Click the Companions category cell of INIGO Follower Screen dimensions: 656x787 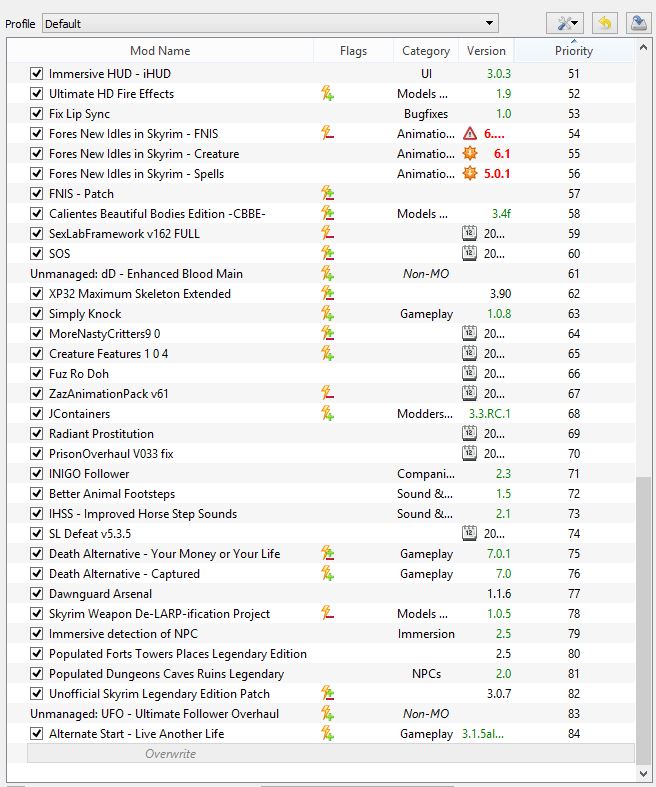[426, 474]
